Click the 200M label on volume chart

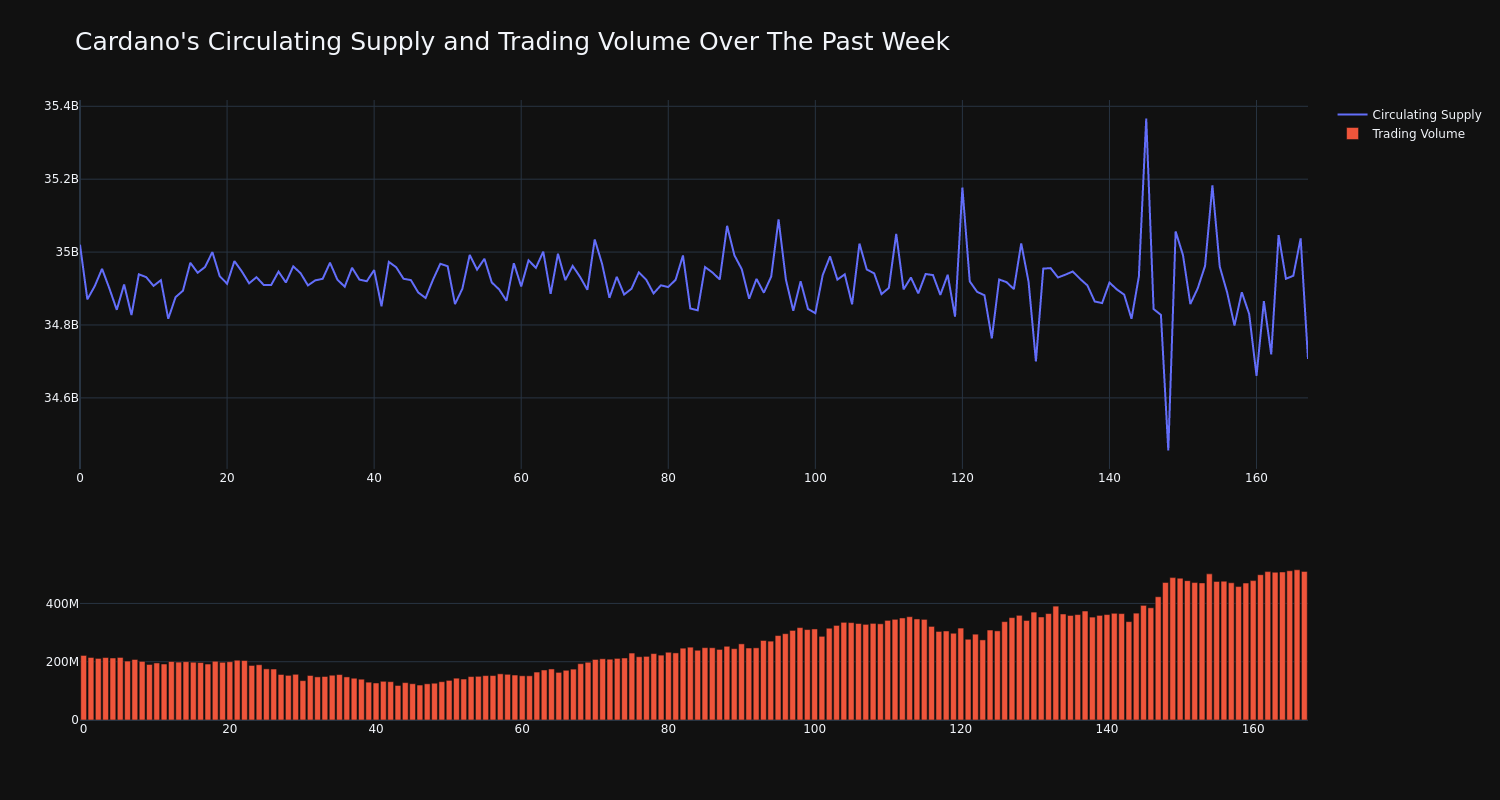point(62,662)
